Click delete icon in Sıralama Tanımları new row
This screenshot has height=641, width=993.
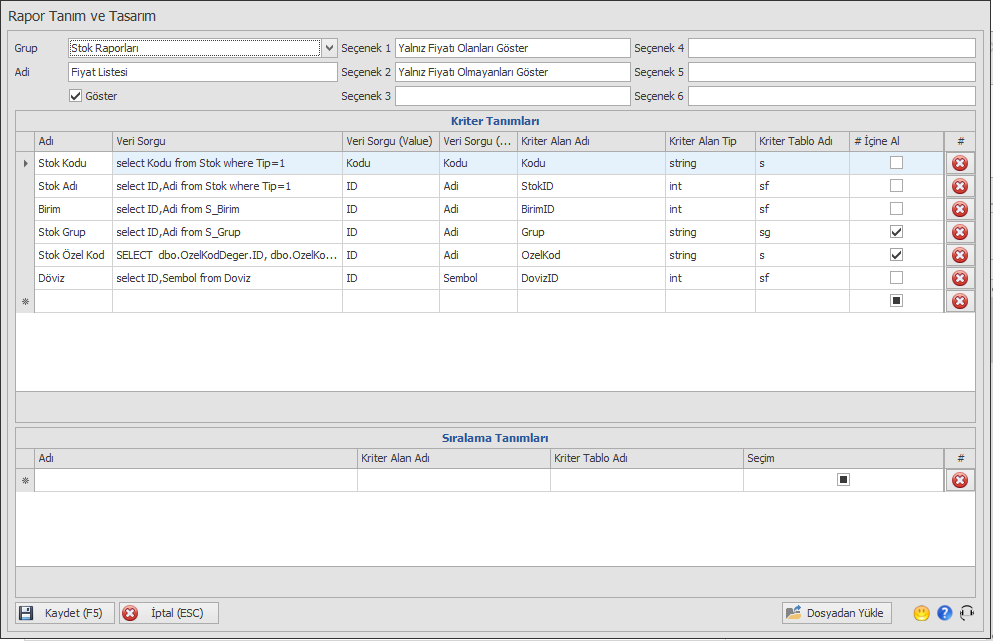pyautogui.click(x=959, y=480)
